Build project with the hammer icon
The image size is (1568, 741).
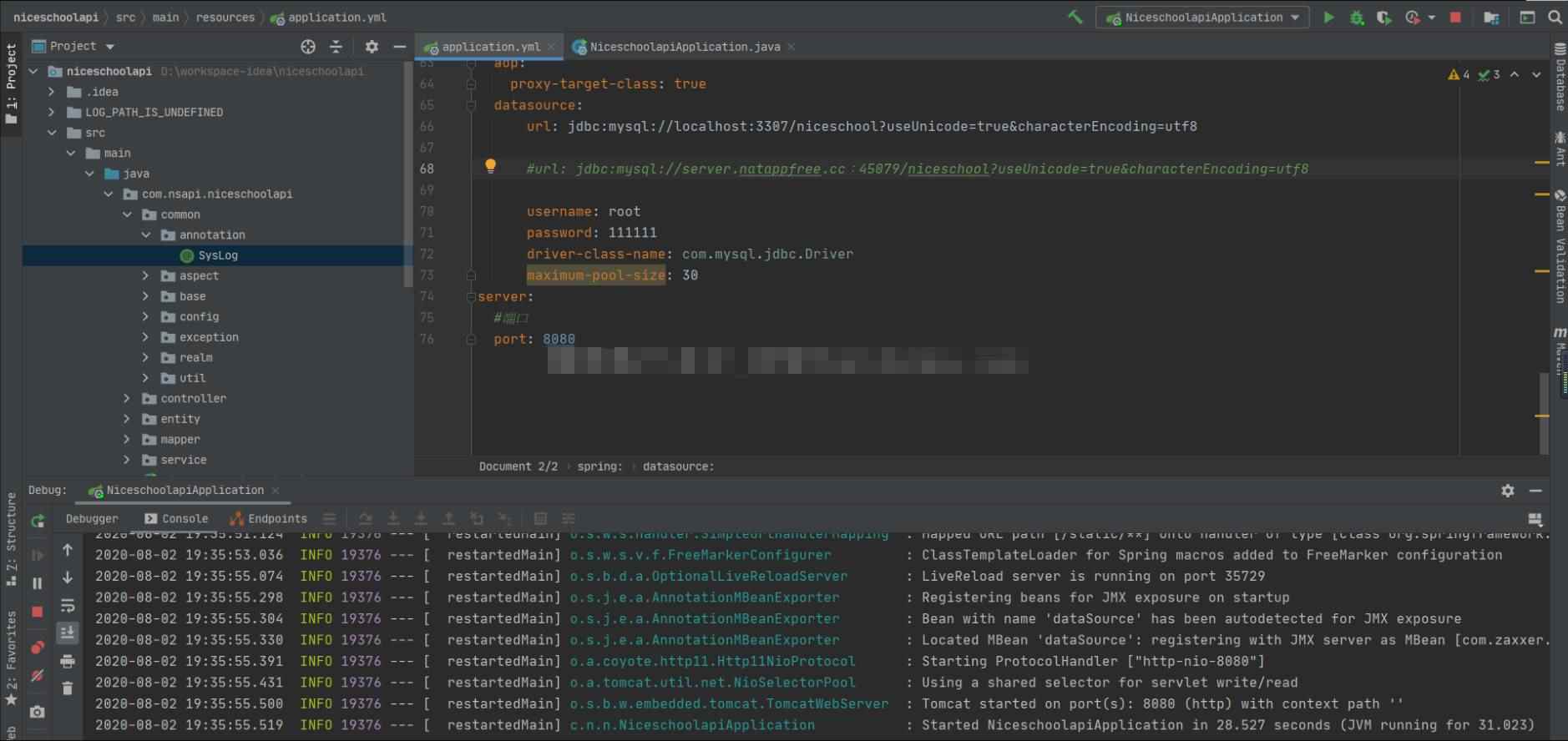[1075, 17]
